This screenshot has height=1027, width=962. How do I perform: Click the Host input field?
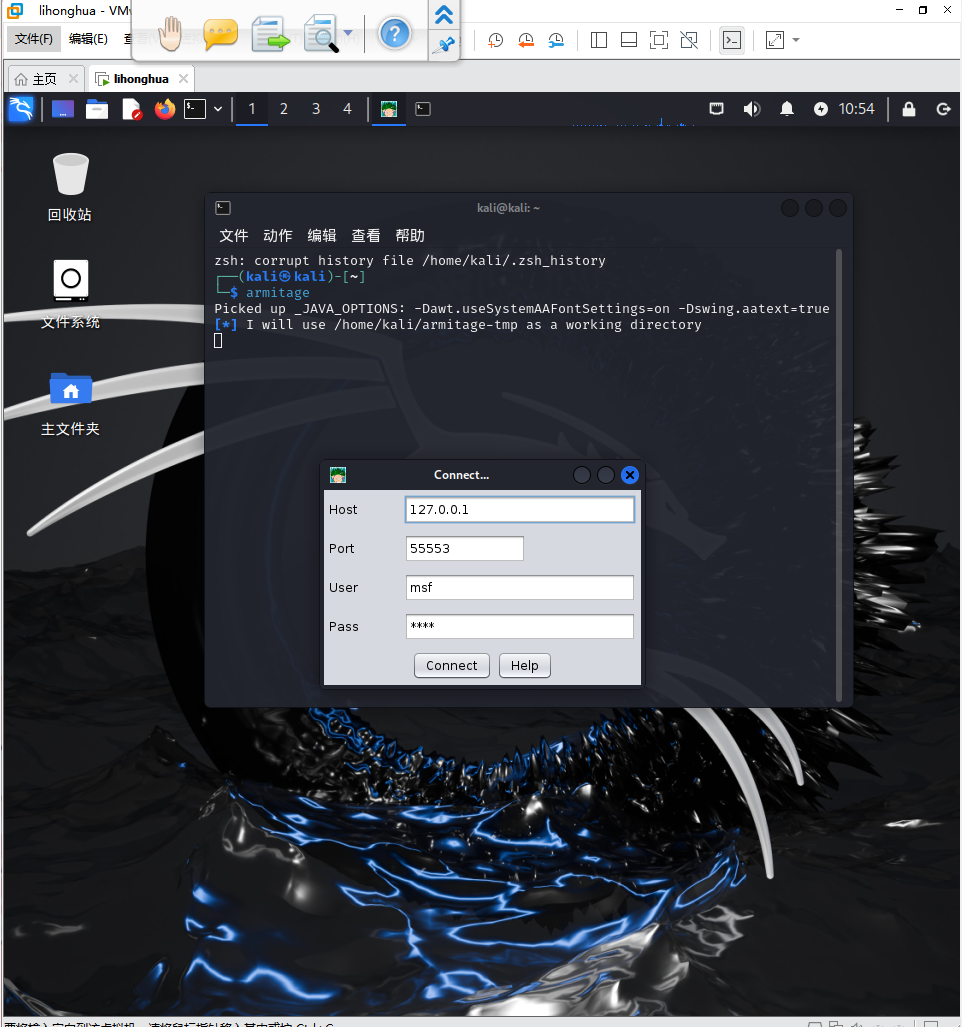coord(520,510)
